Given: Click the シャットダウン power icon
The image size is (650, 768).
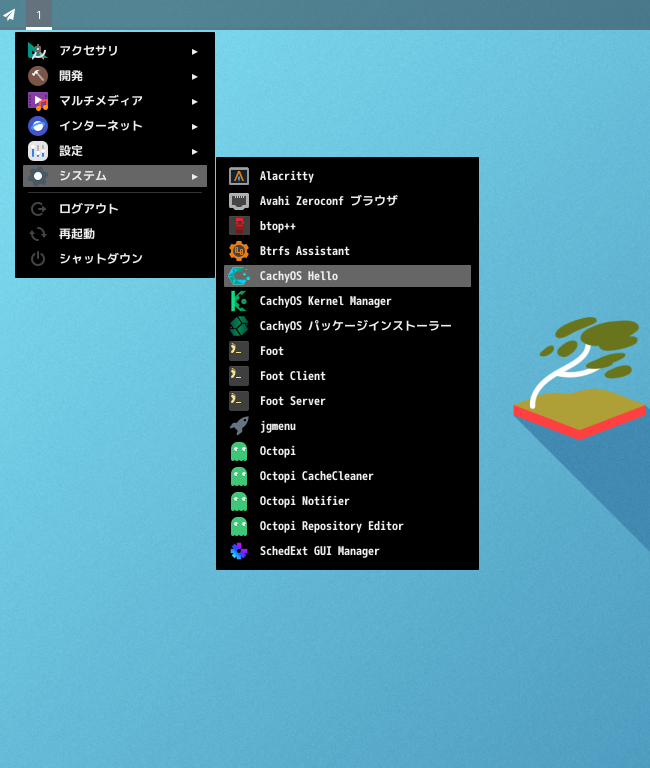Looking at the screenshot, I should (x=38, y=259).
